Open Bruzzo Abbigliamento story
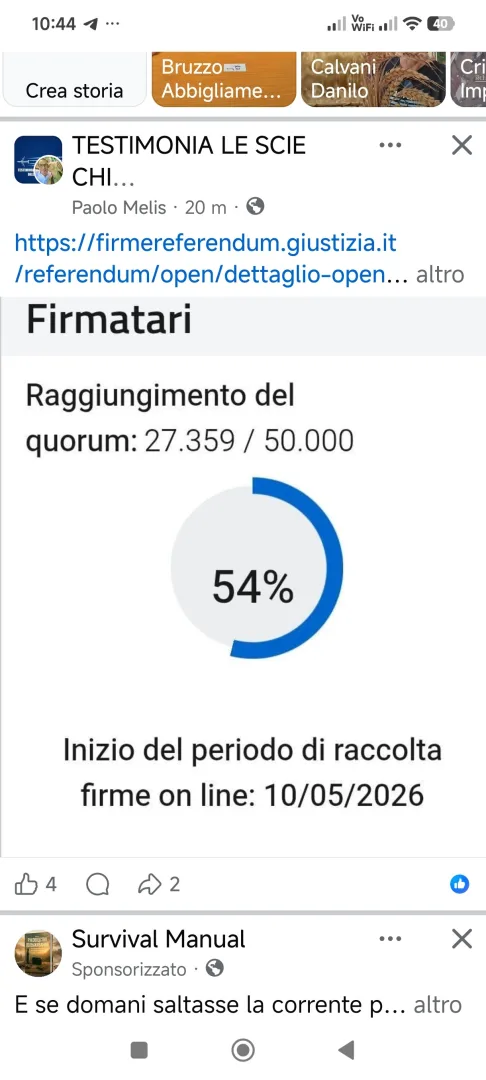The image size is (486, 1080). pos(224,79)
